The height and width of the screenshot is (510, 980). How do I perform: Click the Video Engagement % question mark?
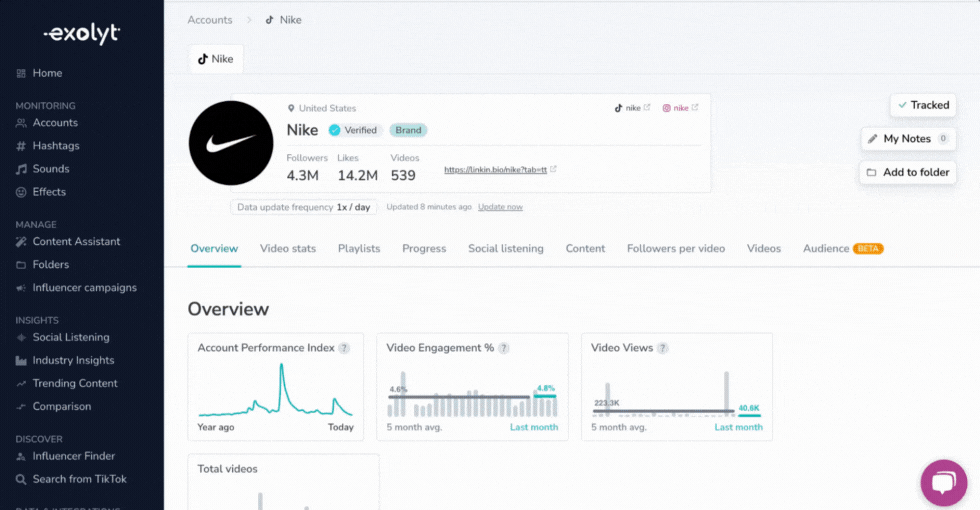[x=504, y=348]
